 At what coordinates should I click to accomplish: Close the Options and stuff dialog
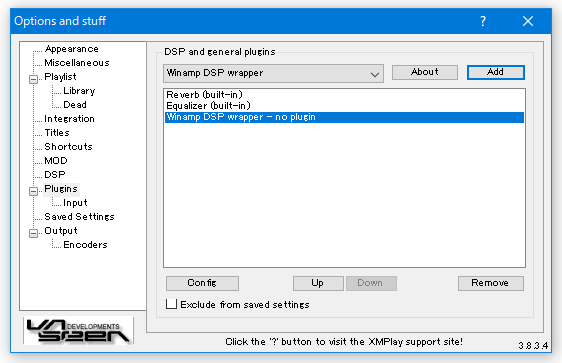(x=528, y=21)
